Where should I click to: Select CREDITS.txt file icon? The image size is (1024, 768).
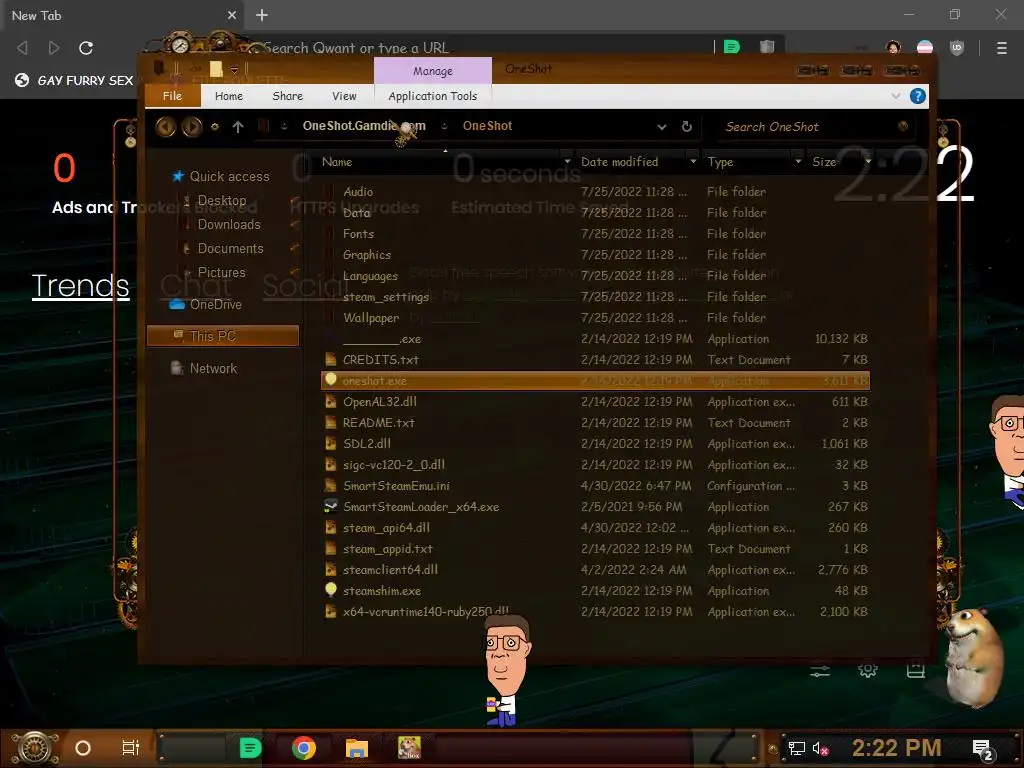(331, 359)
